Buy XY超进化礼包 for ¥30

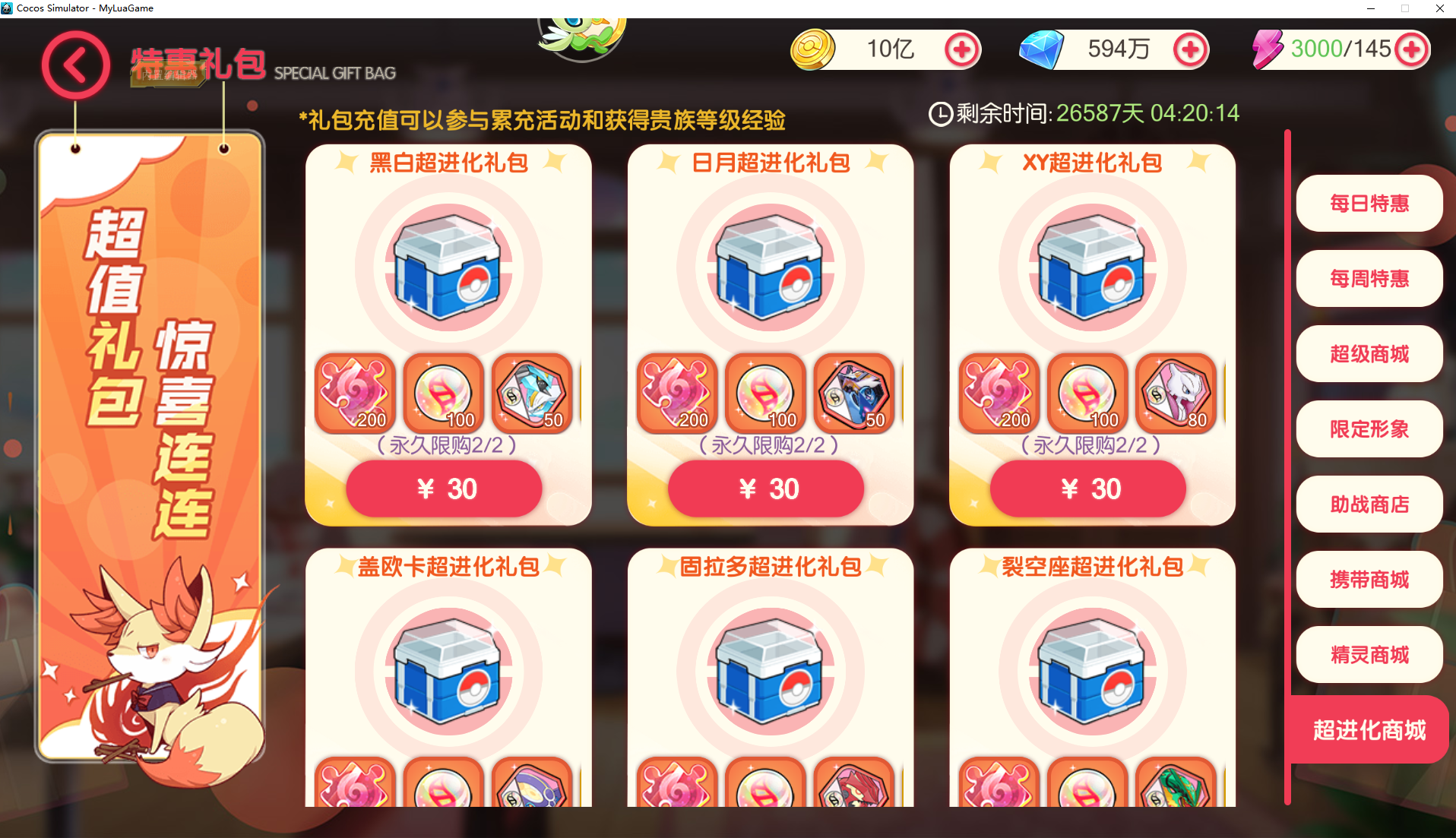coord(1088,489)
